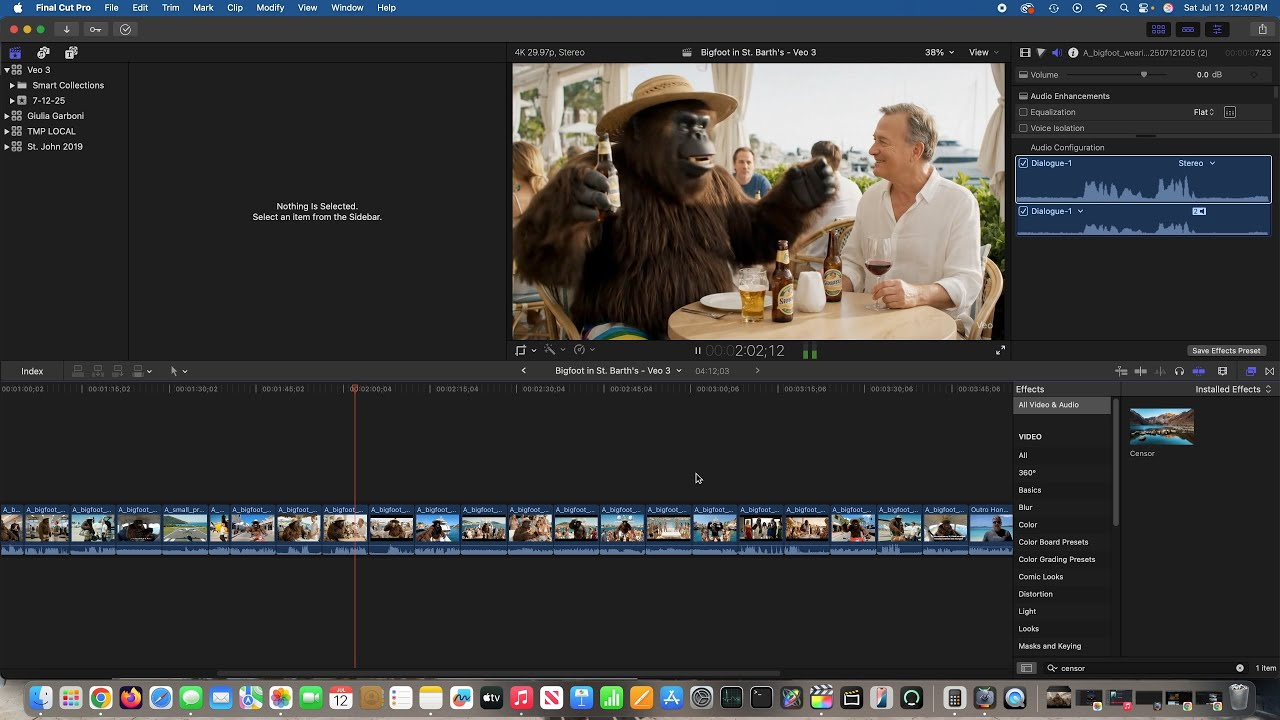
Task: Toggle the headphones solo icon
Action: tap(1179, 371)
